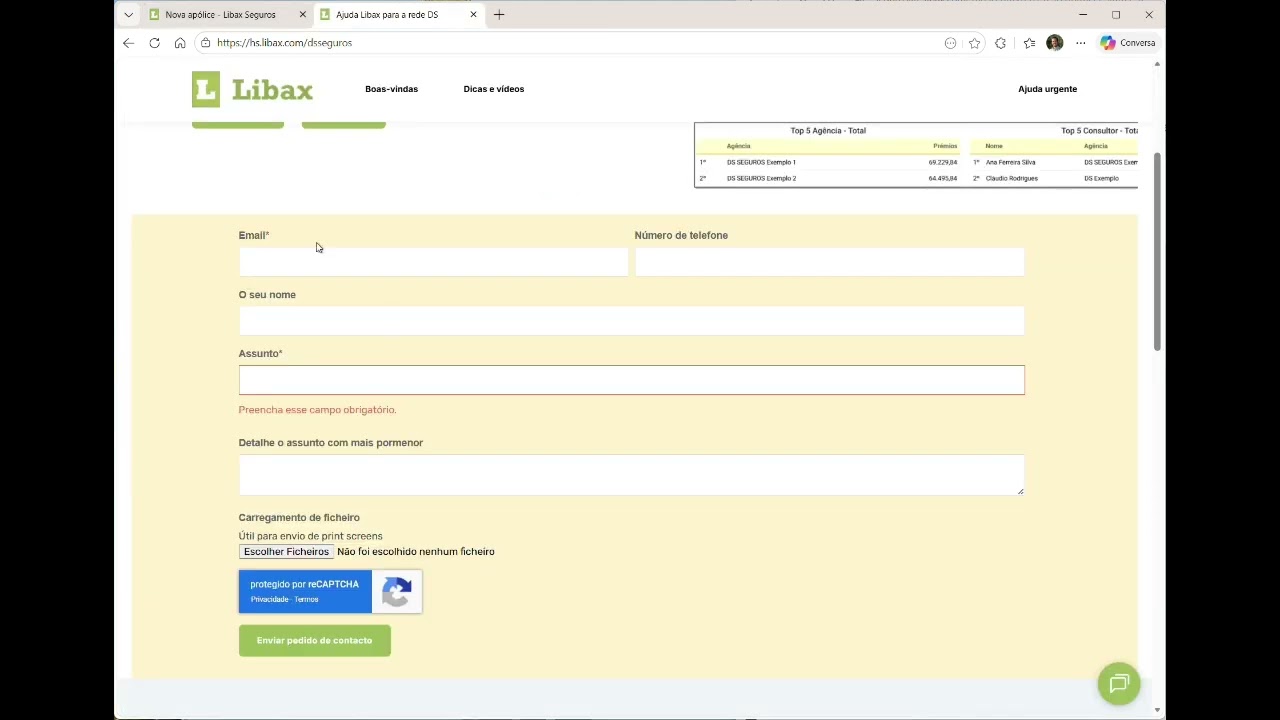Go to browser home icon
The height and width of the screenshot is (720, 1280).
click(180, 43)
